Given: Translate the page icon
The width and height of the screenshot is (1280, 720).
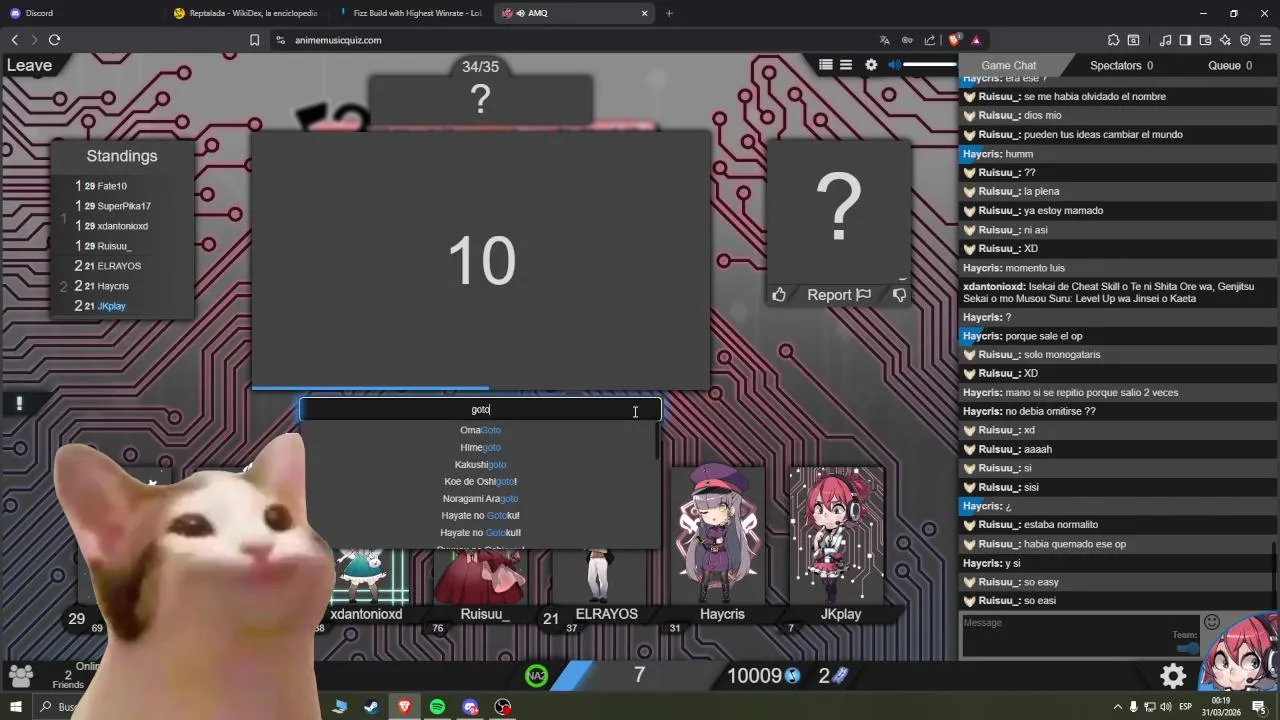Looking at the screenshot, I should 884,40.
